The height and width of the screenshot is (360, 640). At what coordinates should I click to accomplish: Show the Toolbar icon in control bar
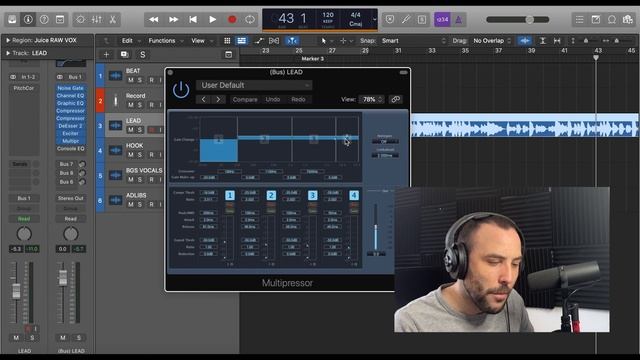coord(60,19)
